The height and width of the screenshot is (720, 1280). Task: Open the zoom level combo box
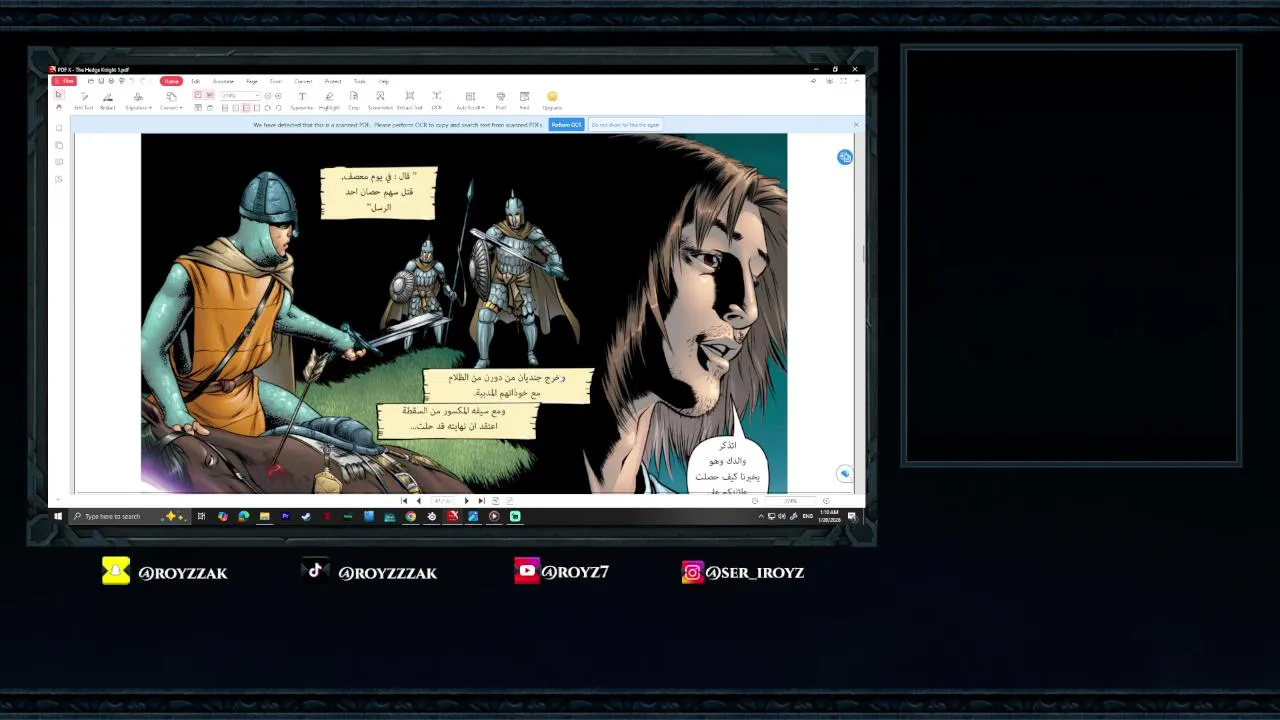click(x=240, y=95)
